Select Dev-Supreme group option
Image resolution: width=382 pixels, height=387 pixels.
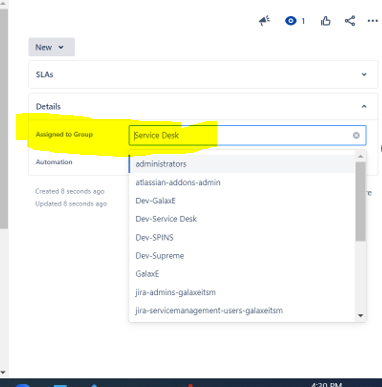coord(242,256)
